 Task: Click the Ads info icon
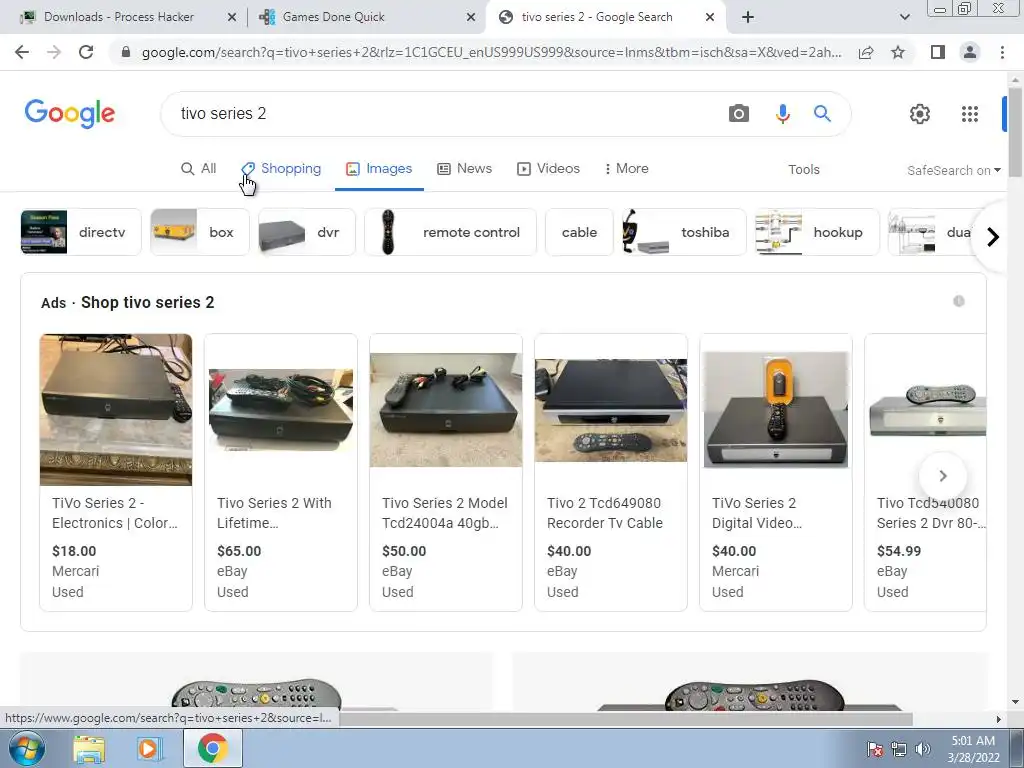(x=959, y=301)
